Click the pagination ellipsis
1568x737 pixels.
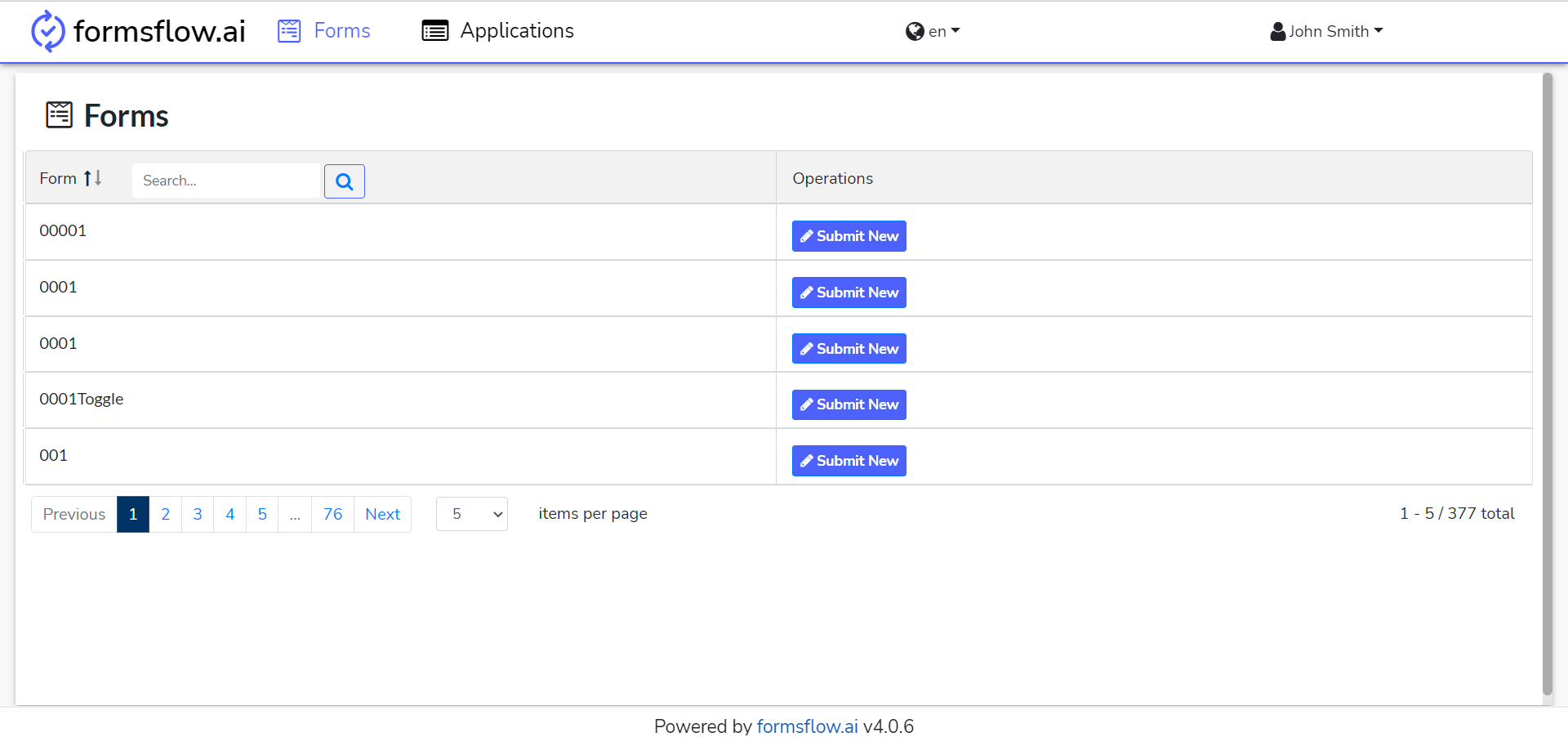coord(295,514)
